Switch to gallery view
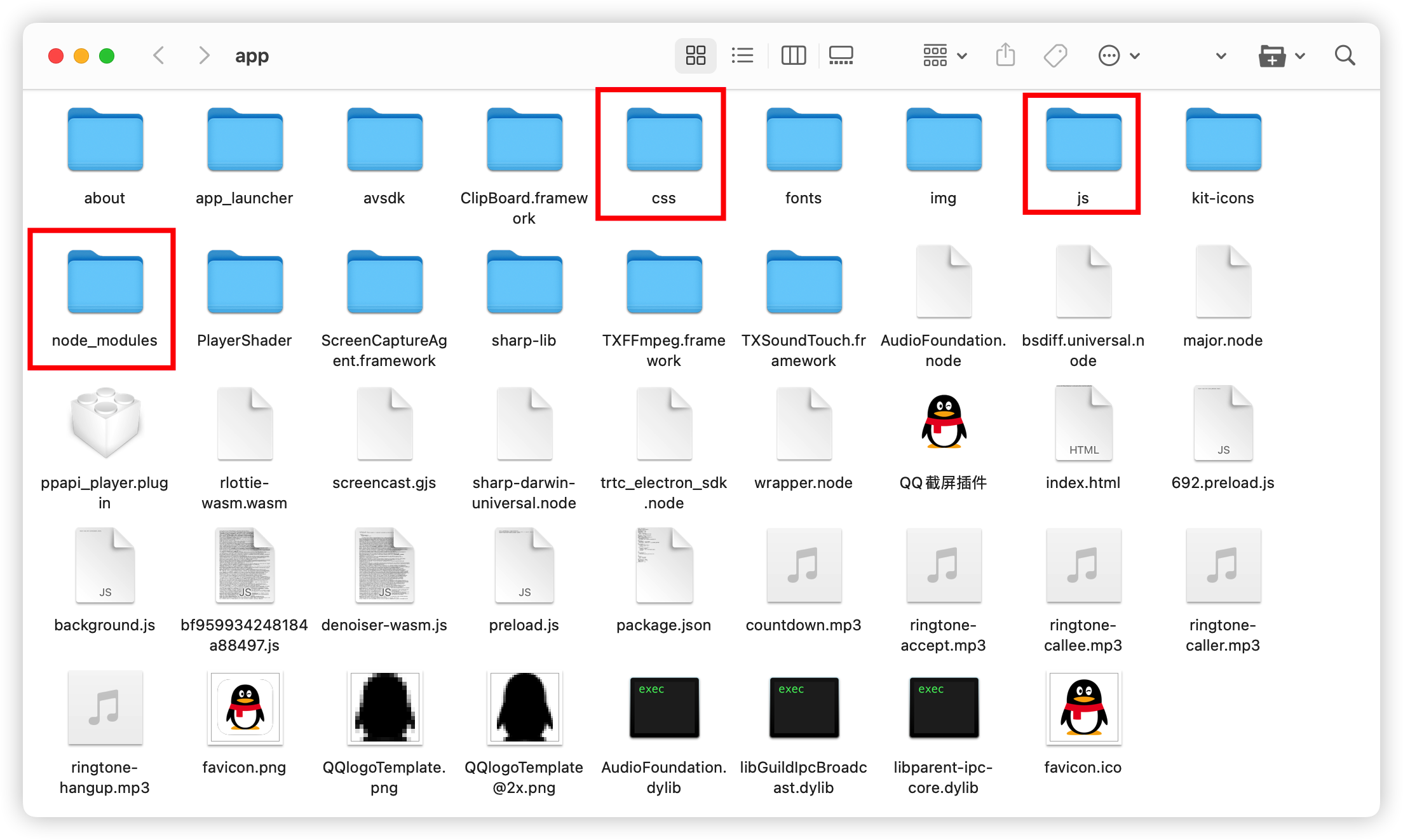 click(841, 56)
